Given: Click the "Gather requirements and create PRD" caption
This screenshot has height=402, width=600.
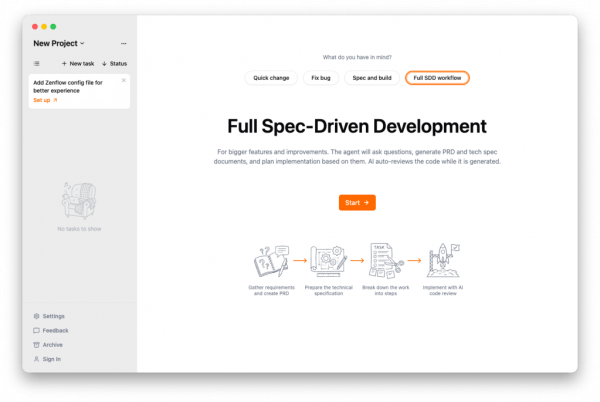Looking at the screenshot, I should tap(271, 291).
